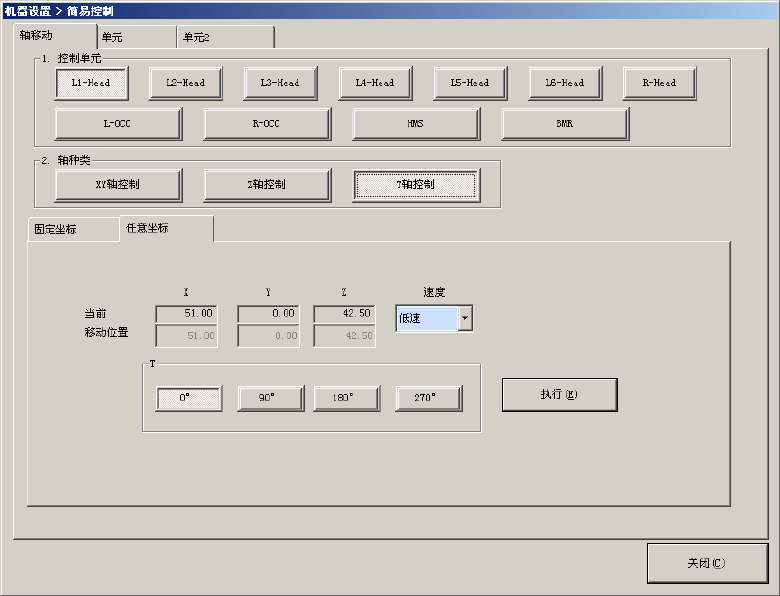The height and width of the screenshot is (596, 780).
Task: Click the 机器设置 > 简易控制 title text
Action: pos(59,11)
